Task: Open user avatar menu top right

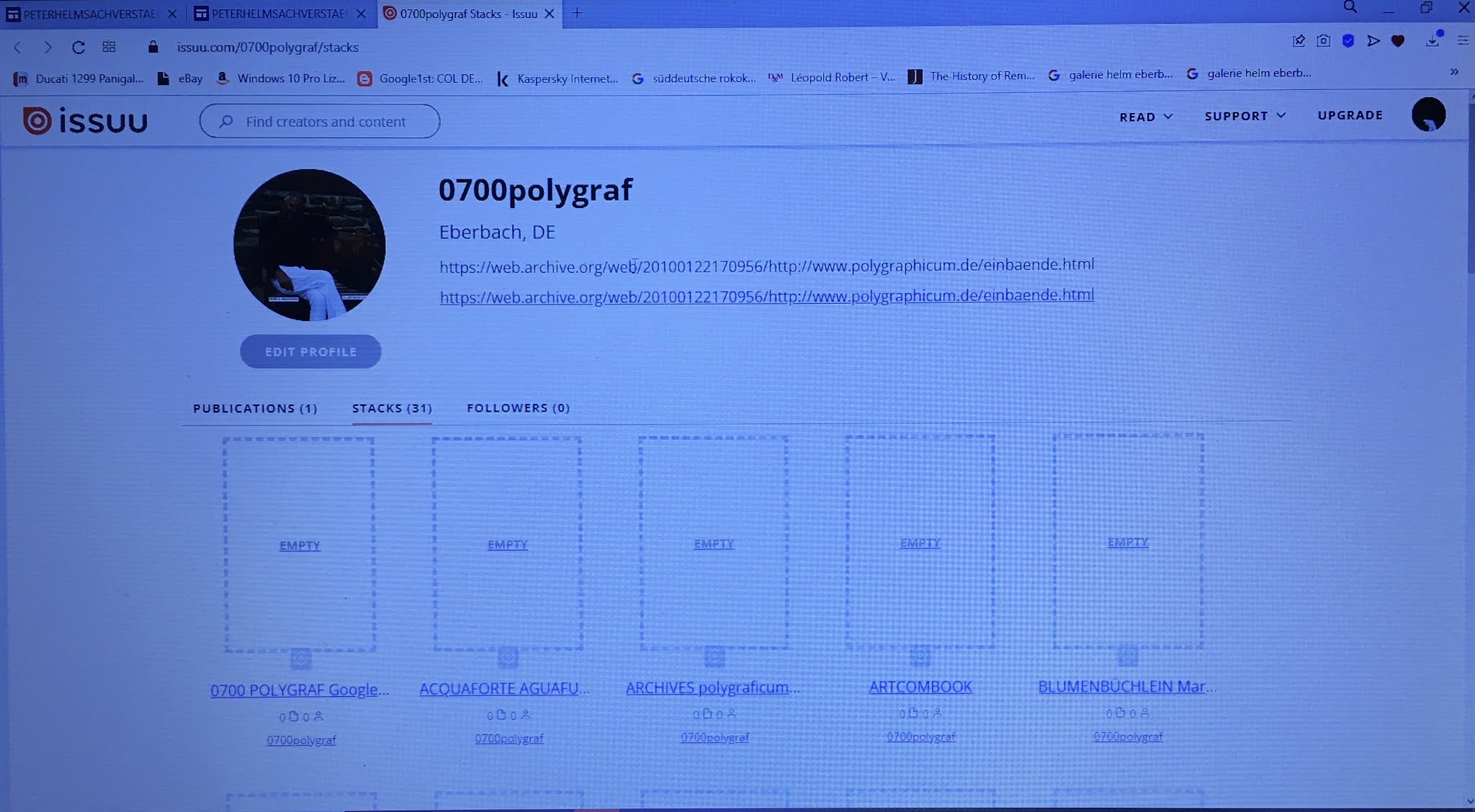Action: coord(1428,114)
